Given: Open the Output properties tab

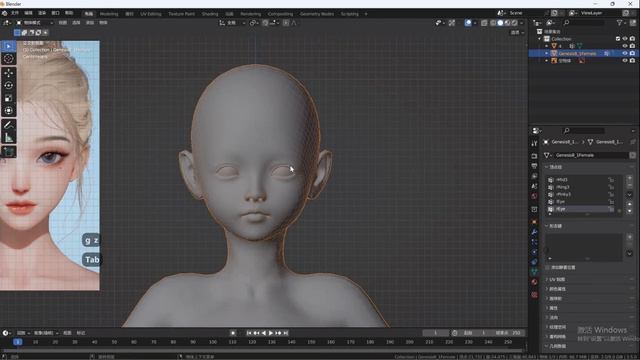Looking at the screenshot, I should (534, 166).
